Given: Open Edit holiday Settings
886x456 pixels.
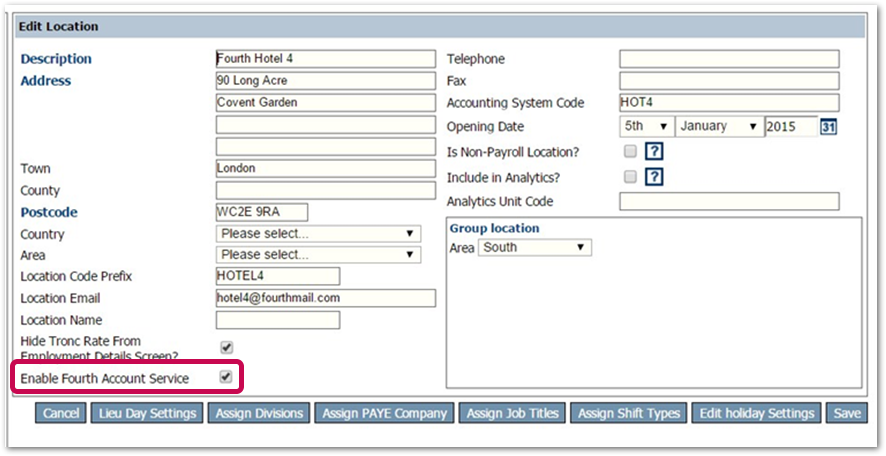Looking at the screenshot, I should pyautogui.click(x=757, y=413).
